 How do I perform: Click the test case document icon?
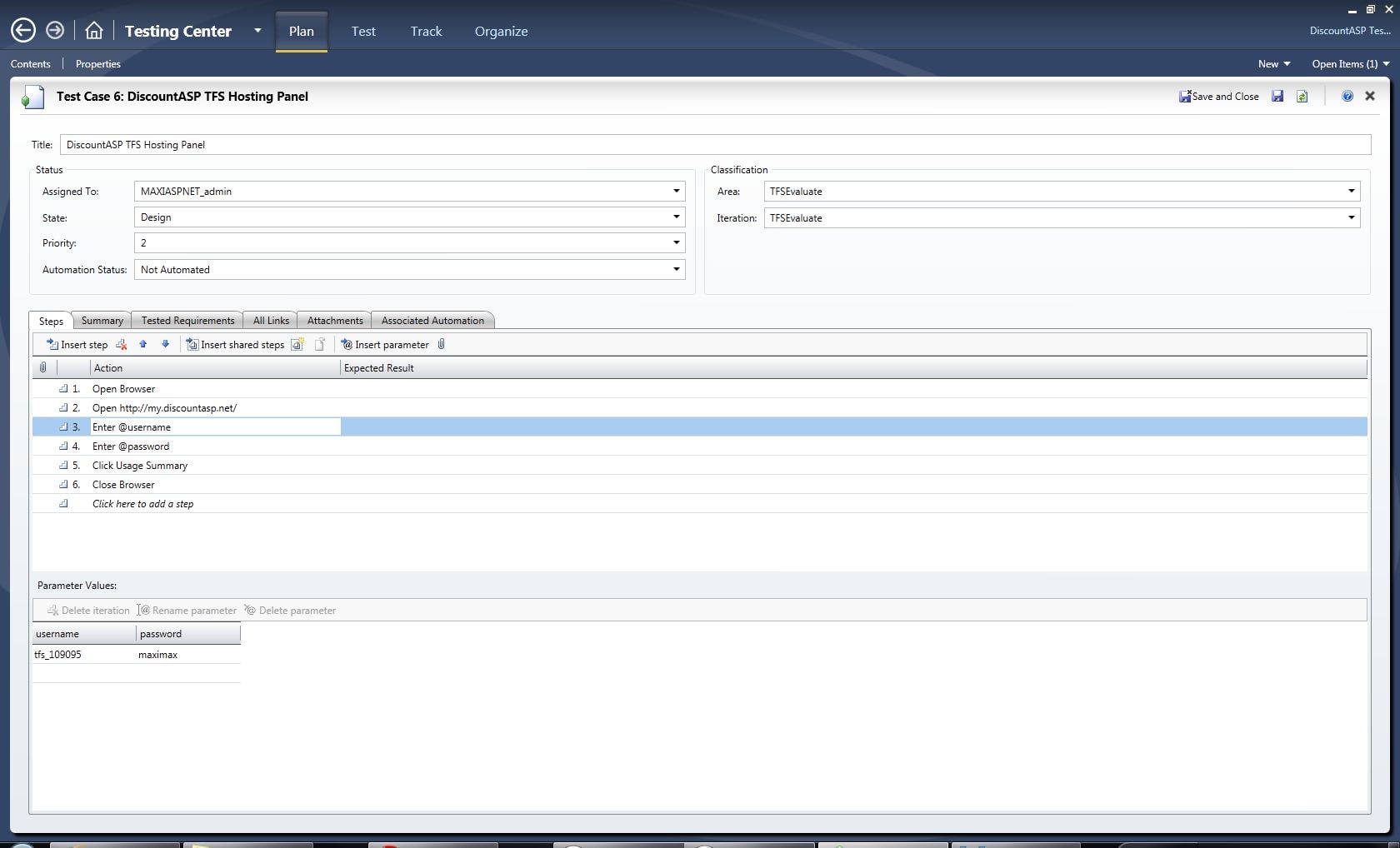tap(32, 97)
